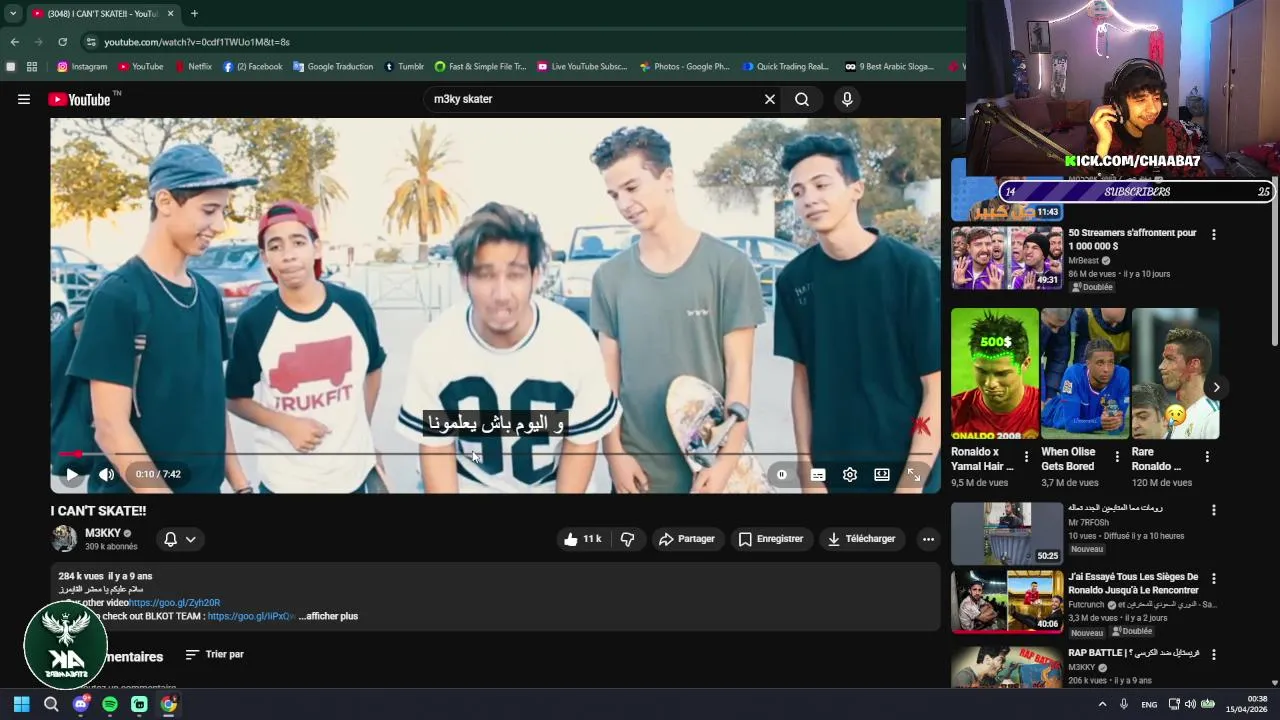Viewport: 1280px width, 720px height.
Task: Open the player settings gear
Action: [850, 475]
